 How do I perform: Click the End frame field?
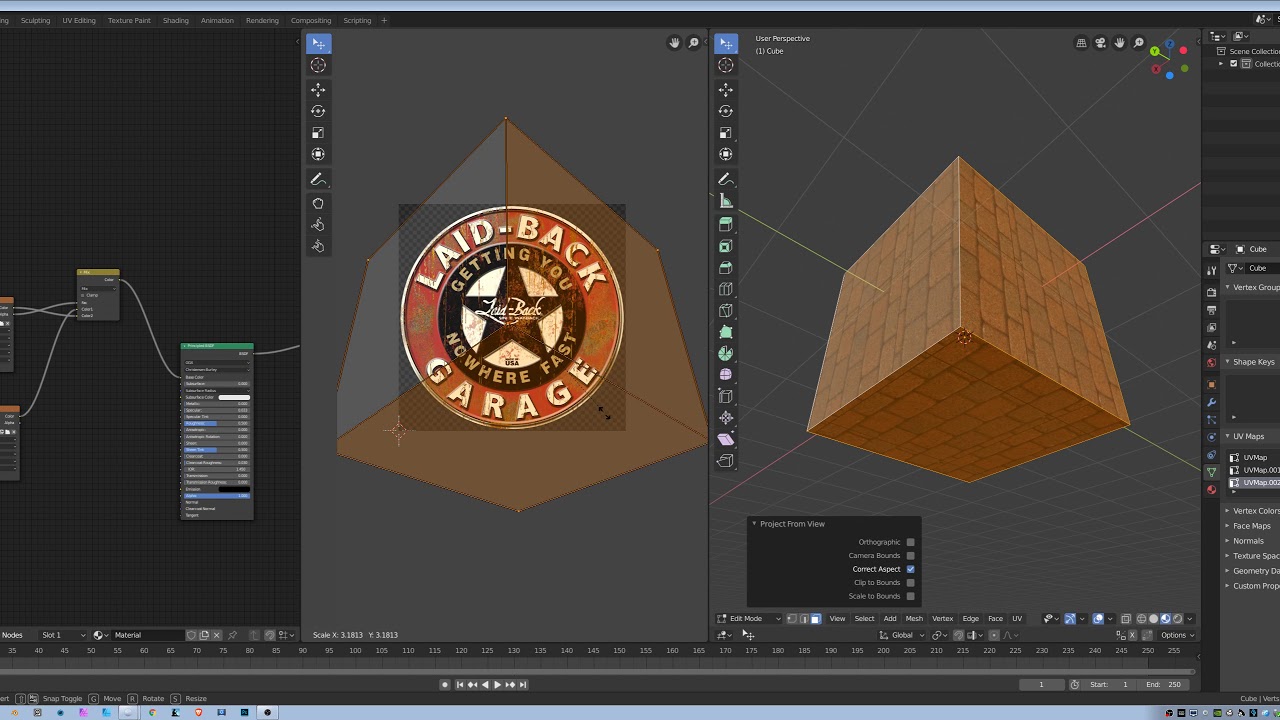tap(1163, 685)
